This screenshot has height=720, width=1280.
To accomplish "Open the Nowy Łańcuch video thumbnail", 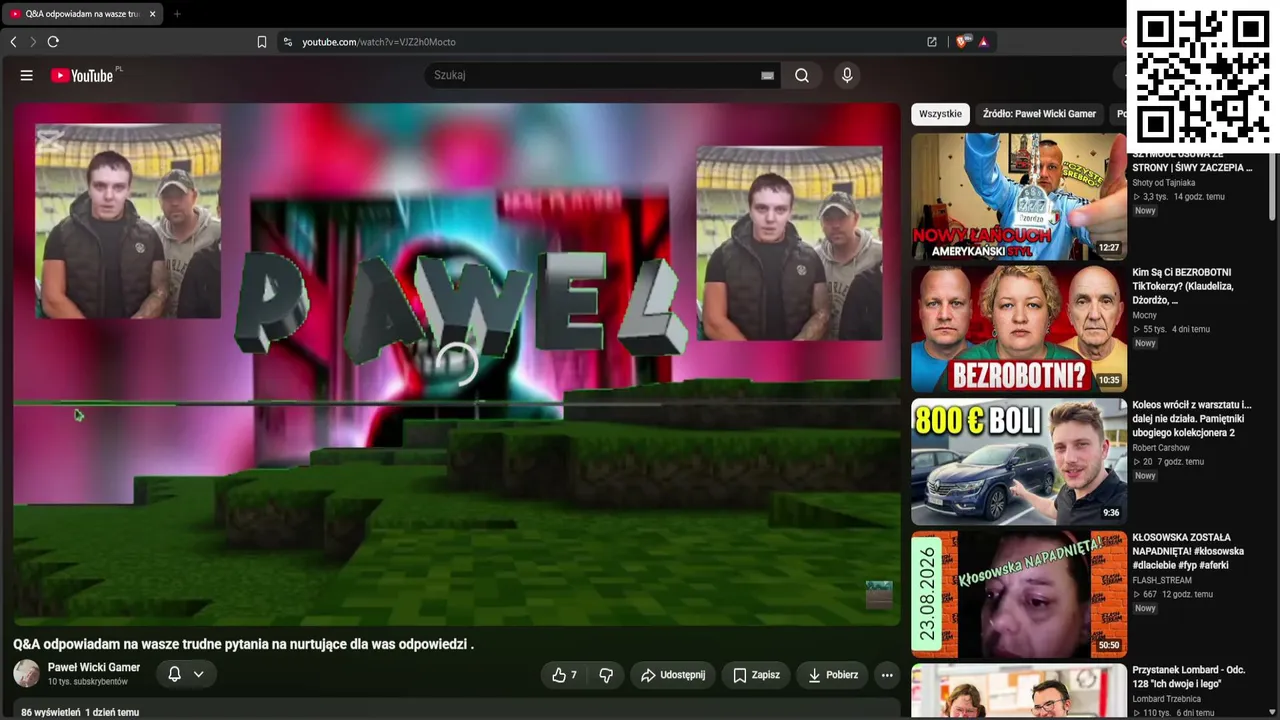I will [1018, 196].
